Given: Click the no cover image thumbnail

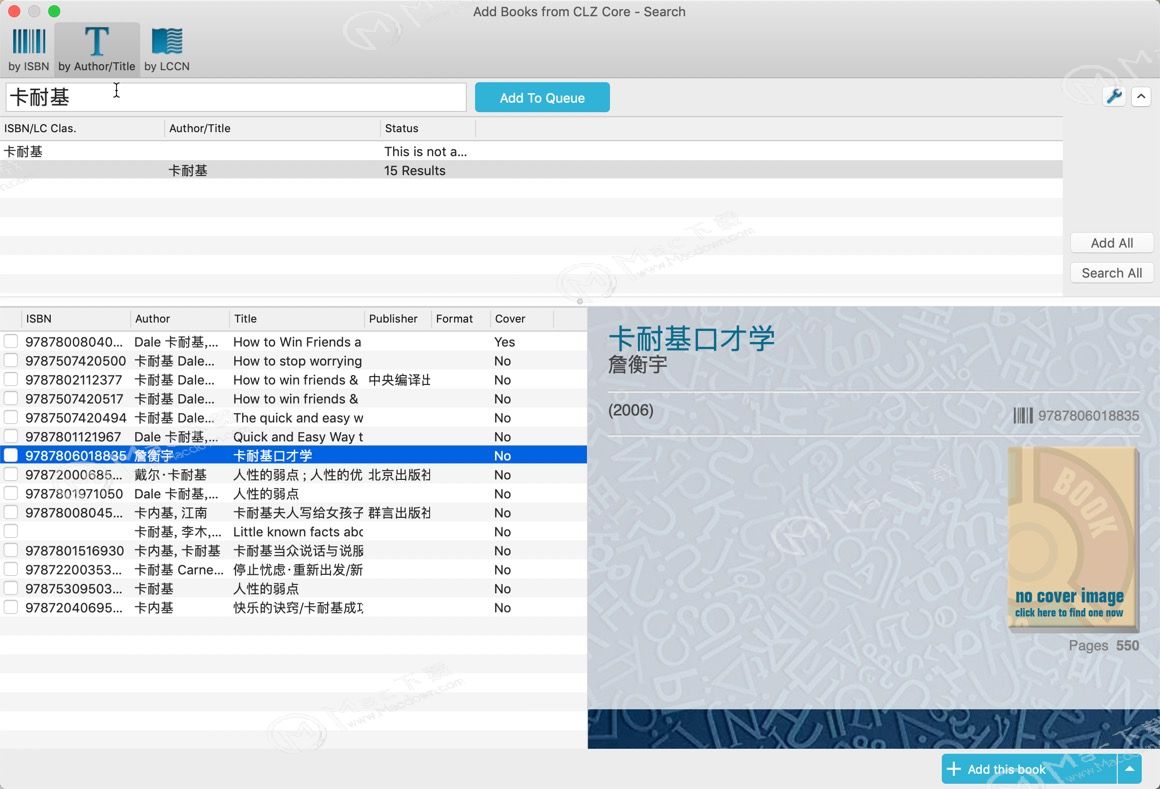Looking at the screenshot, I should pos(1072,538).
